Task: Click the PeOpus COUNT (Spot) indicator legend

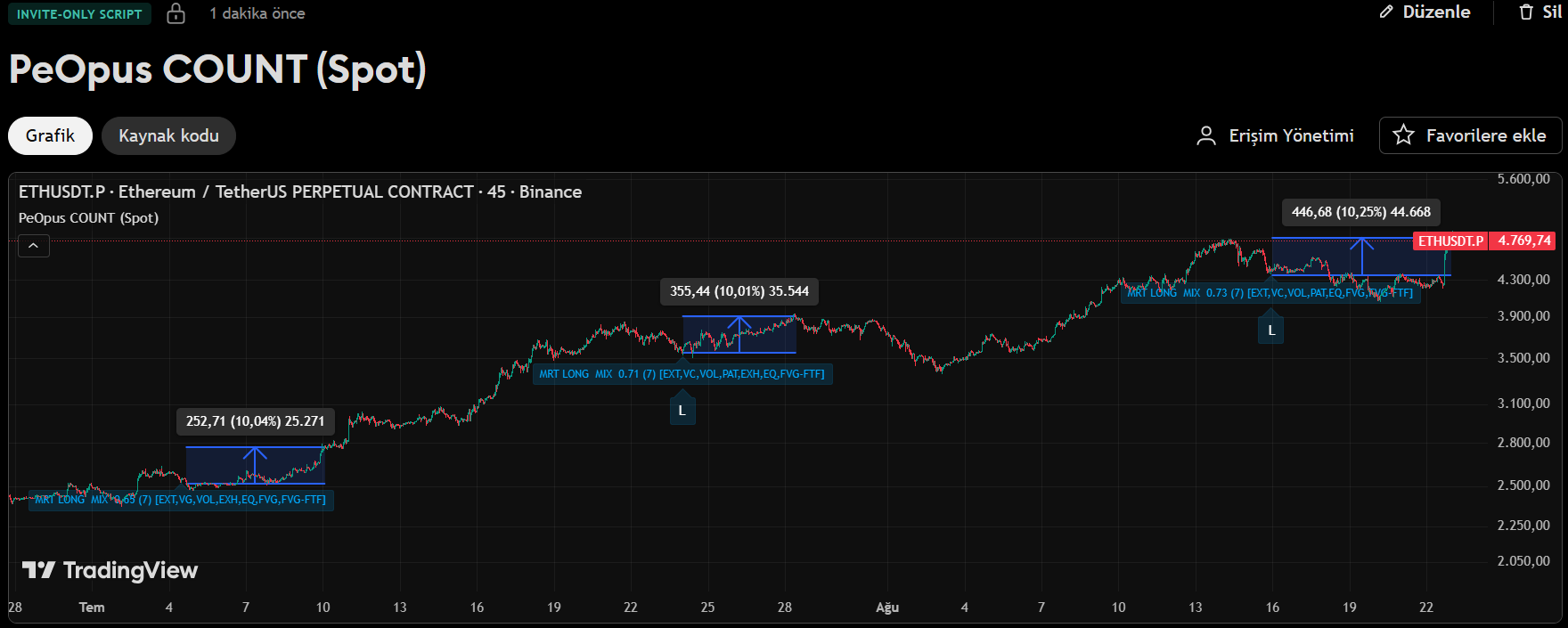Action: pyautogui.click(x=88, y=218)
